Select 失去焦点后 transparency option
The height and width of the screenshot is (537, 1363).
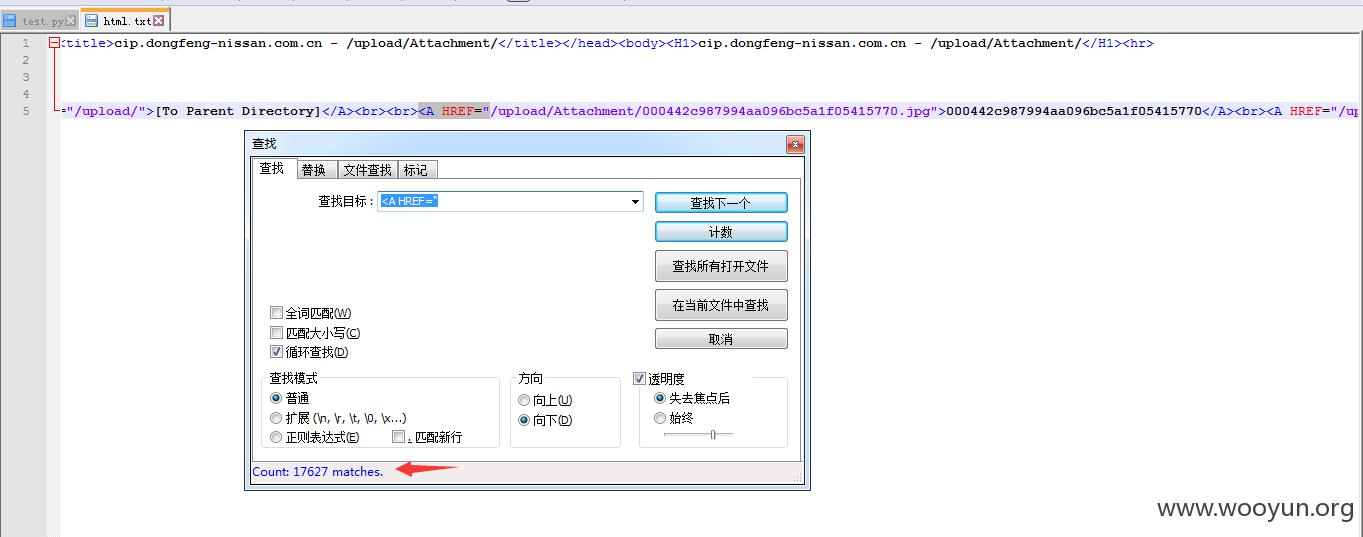[x=660, y=398]
